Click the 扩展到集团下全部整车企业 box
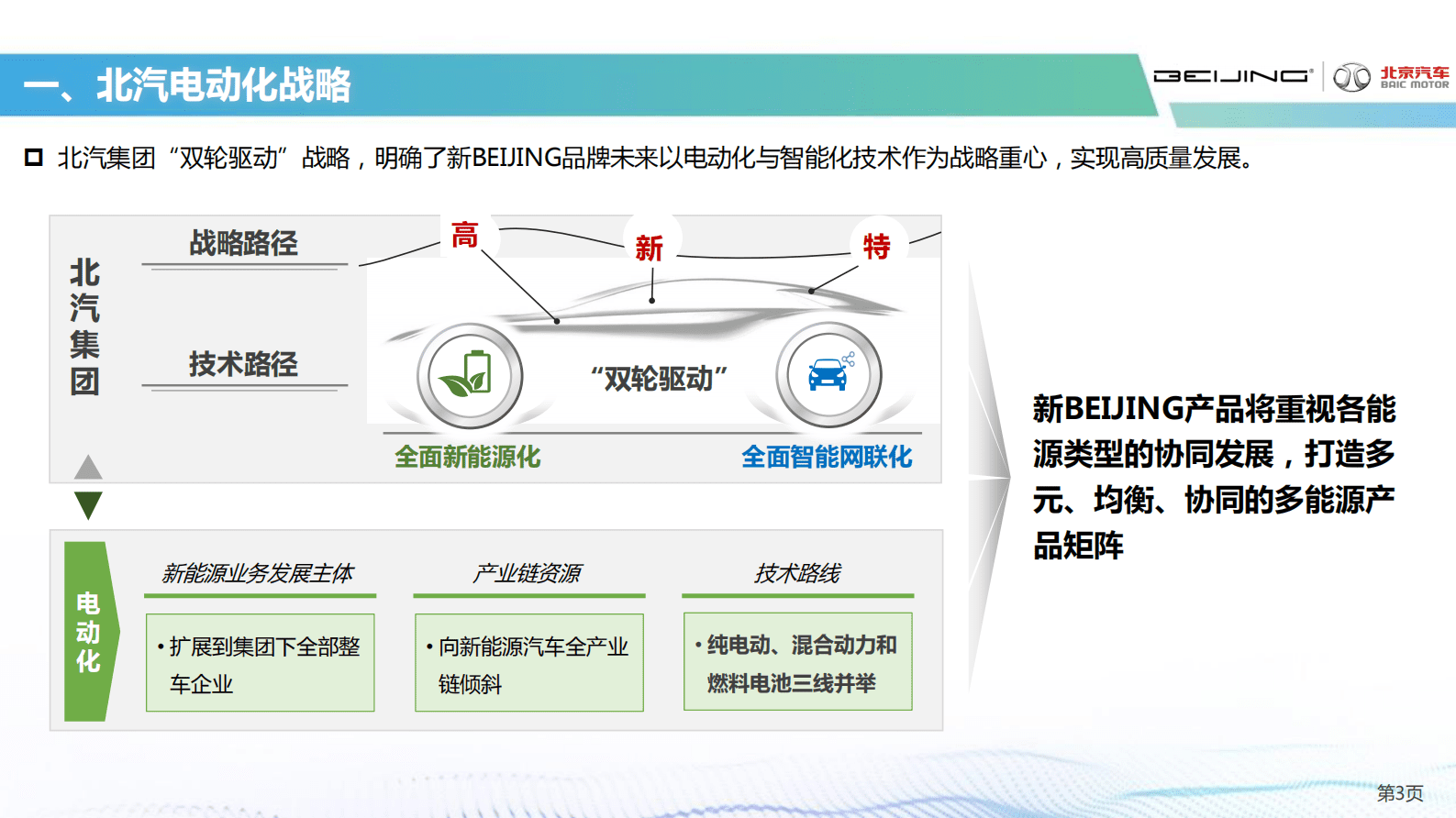The height and width of the screenshot is (818, 1456). (261, 663)
